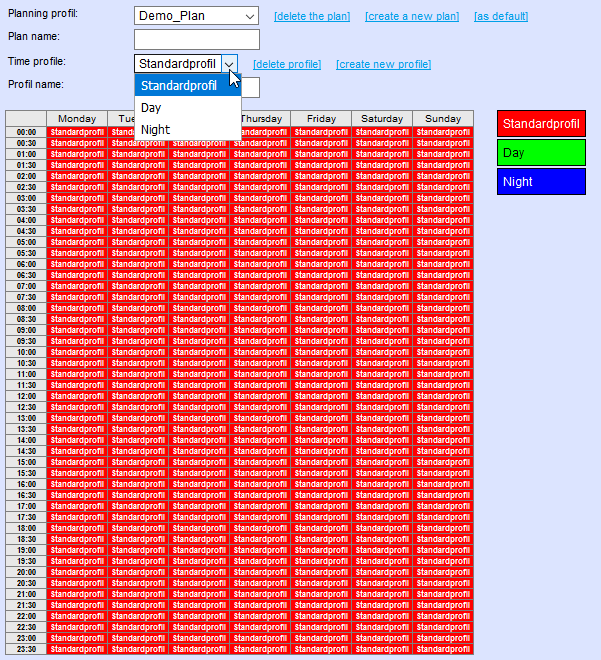This screenshot has height=660, width=601.
Task: Click the create new profile link
Action: tap(383, 64)
